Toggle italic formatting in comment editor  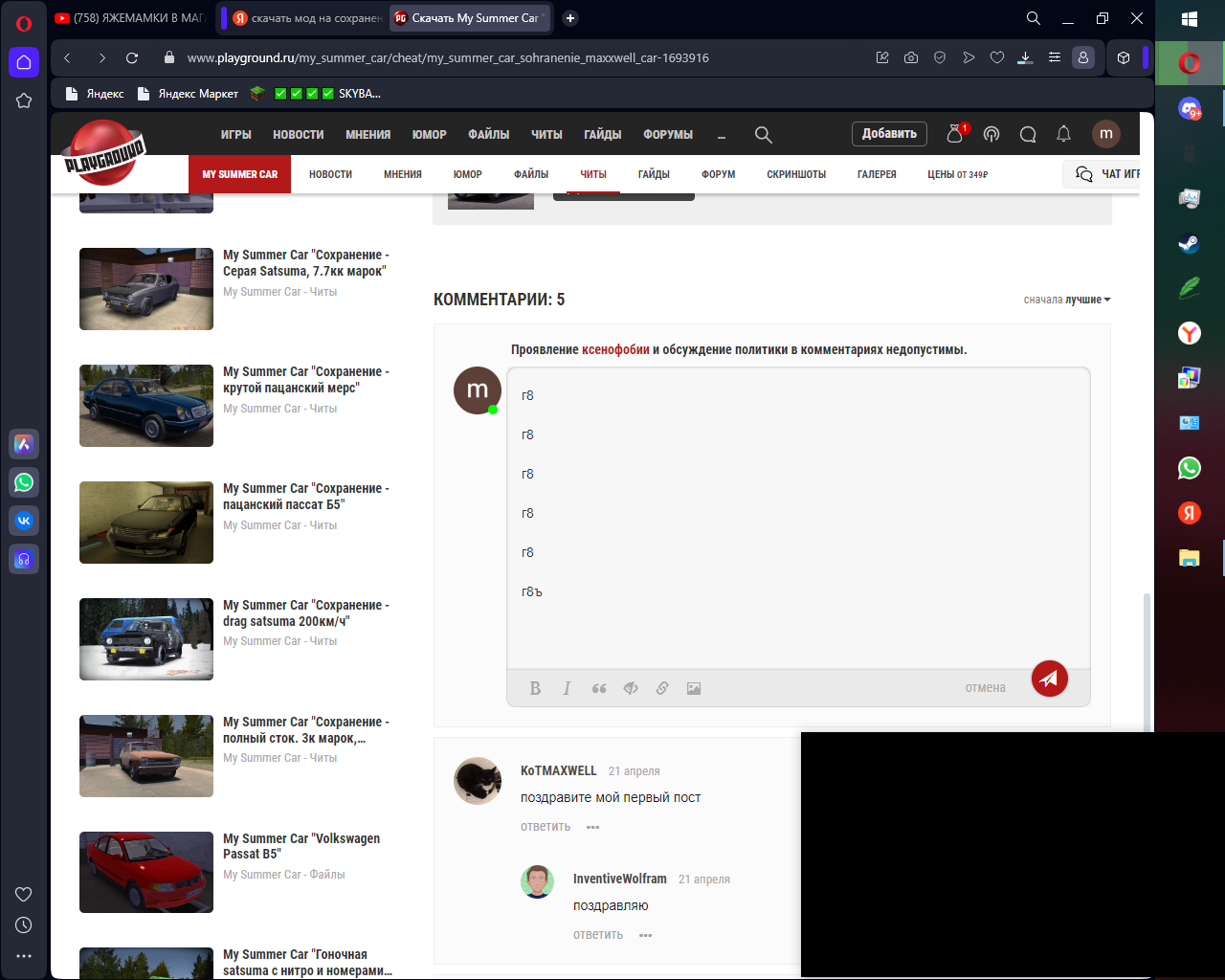567,688
